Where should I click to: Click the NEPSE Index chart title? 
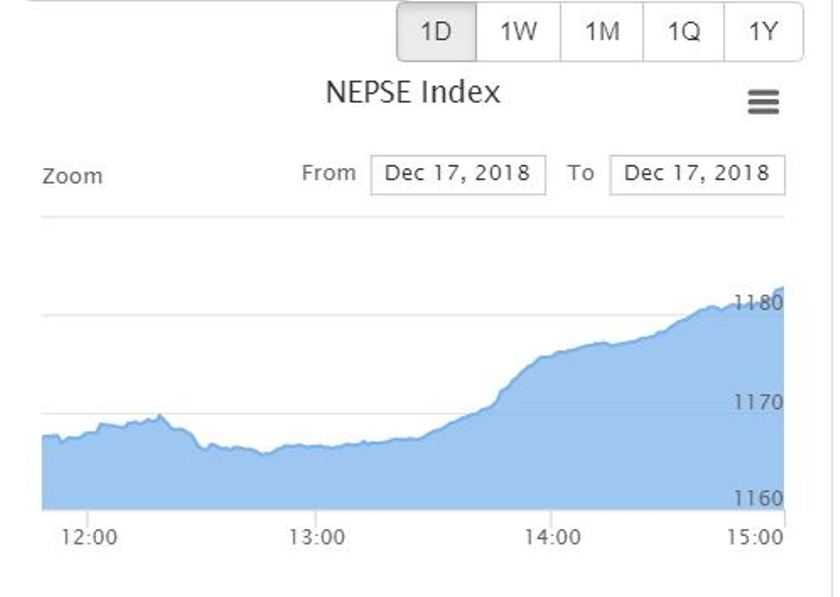click(x=413, y=92)
